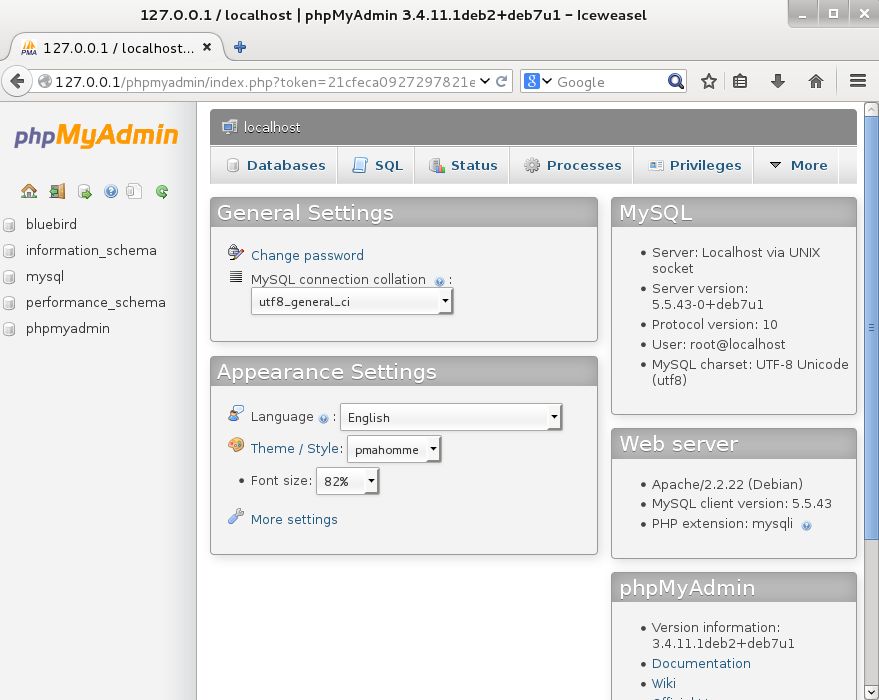Open the Iceweasel hamburger menu
This screenshot has height=700, width=879.
point(857,82)
